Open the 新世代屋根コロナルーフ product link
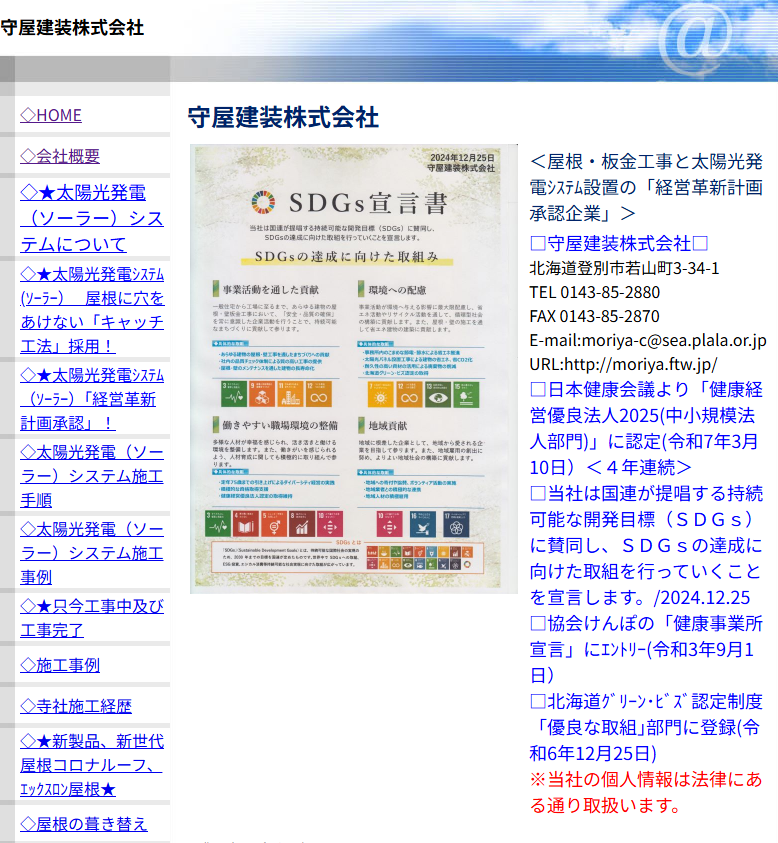 [91, 765]
